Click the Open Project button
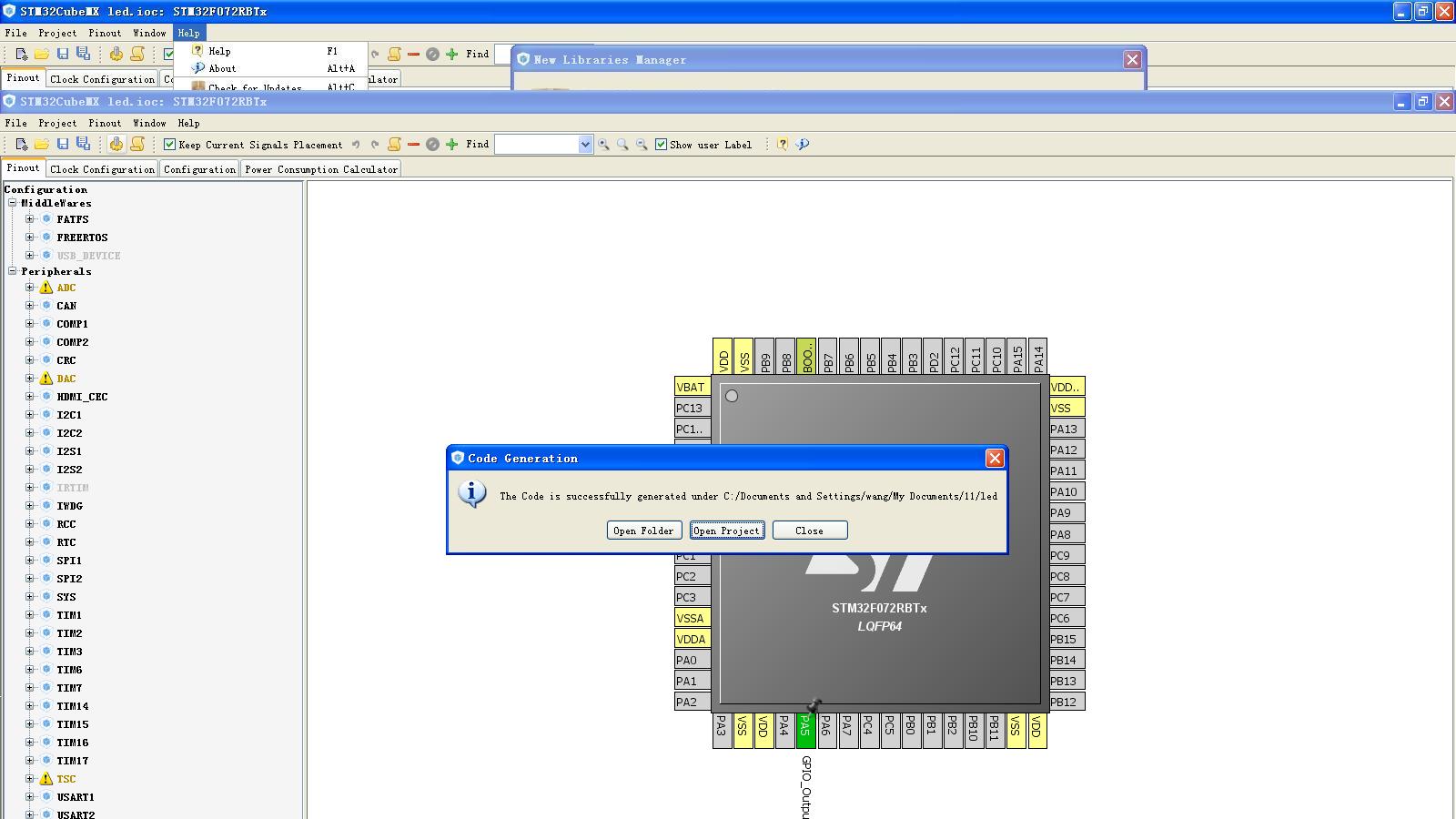 click(726, 531)
